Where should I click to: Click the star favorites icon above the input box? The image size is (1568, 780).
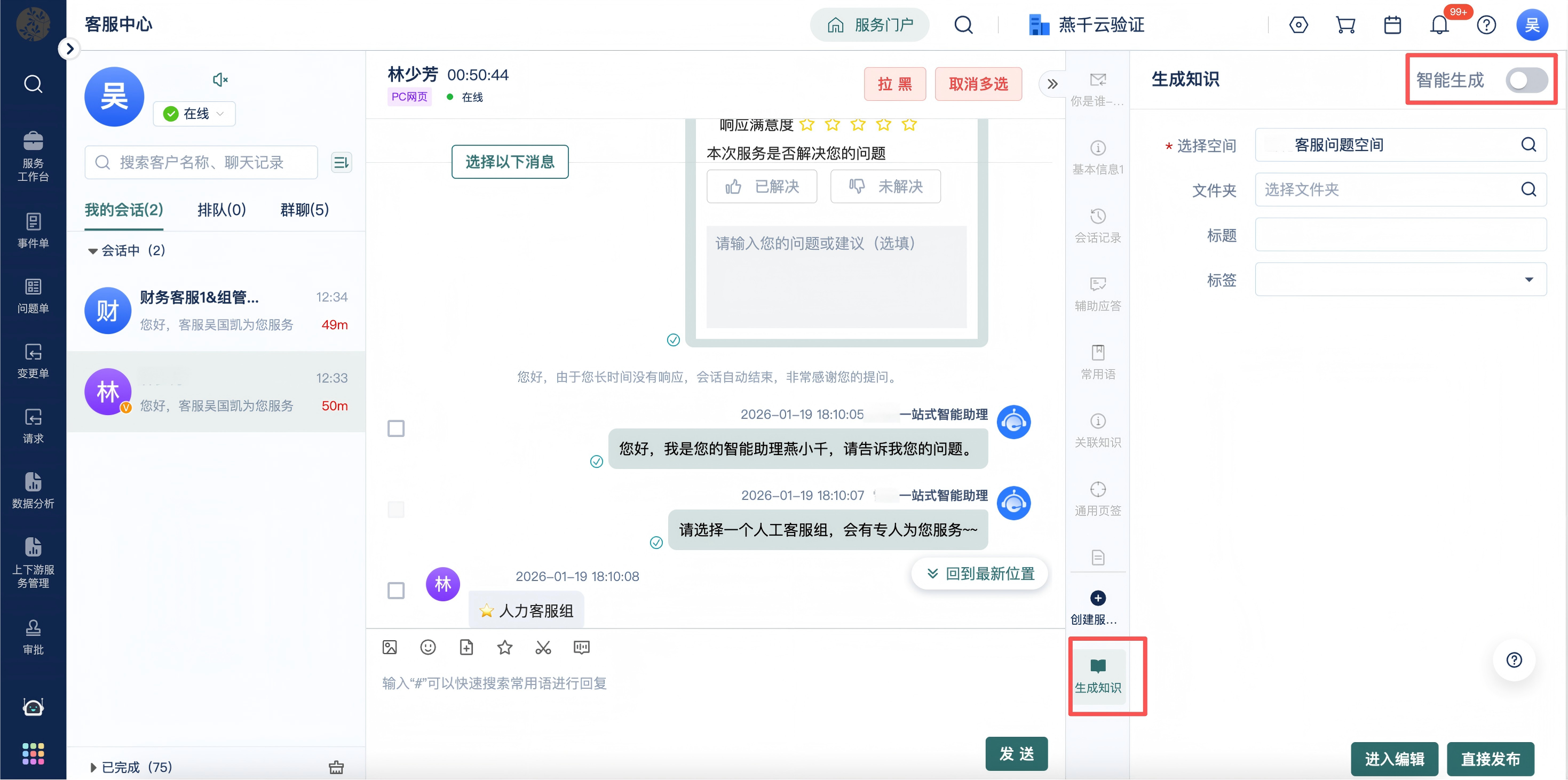(x=504, y=647)
